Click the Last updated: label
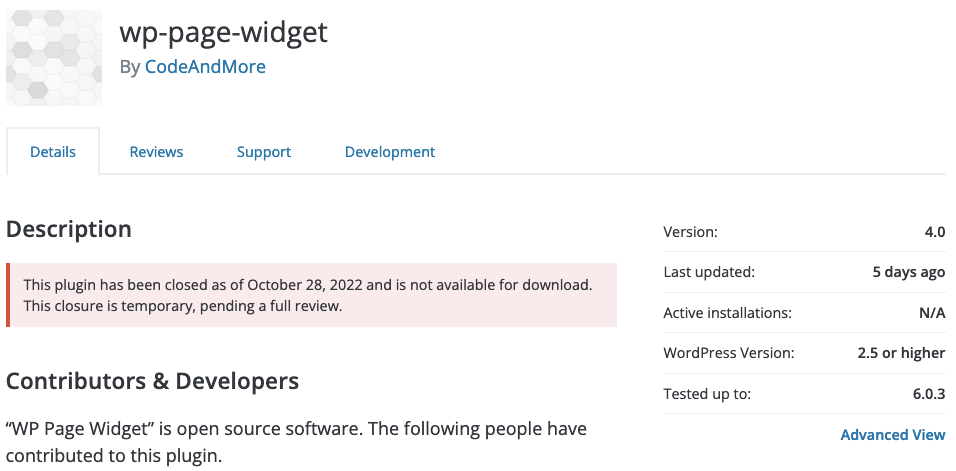This screenshot has height=471, width=956. (709, 272)
